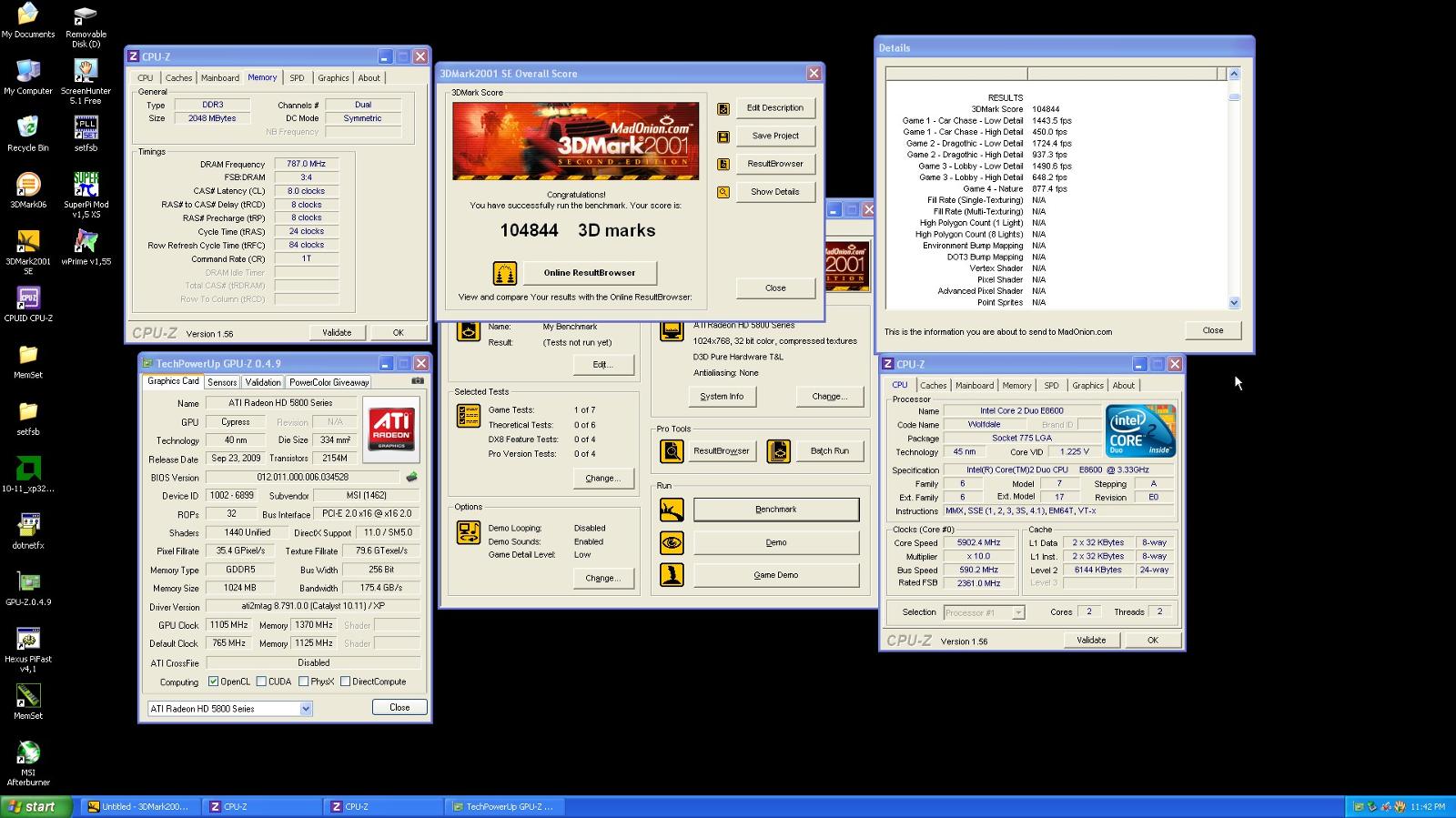
Task: Switch to TechPowerUp GPU-Z taskbar item
Action: coord(504,807)
